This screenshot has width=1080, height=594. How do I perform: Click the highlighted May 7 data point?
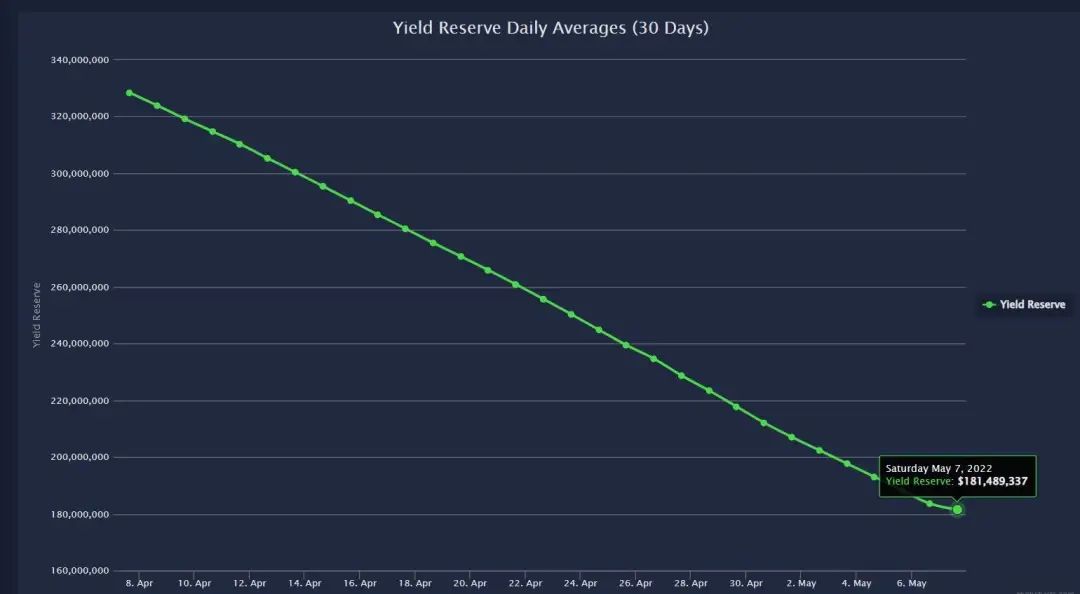pyautogui.click(x=957, y=510)
